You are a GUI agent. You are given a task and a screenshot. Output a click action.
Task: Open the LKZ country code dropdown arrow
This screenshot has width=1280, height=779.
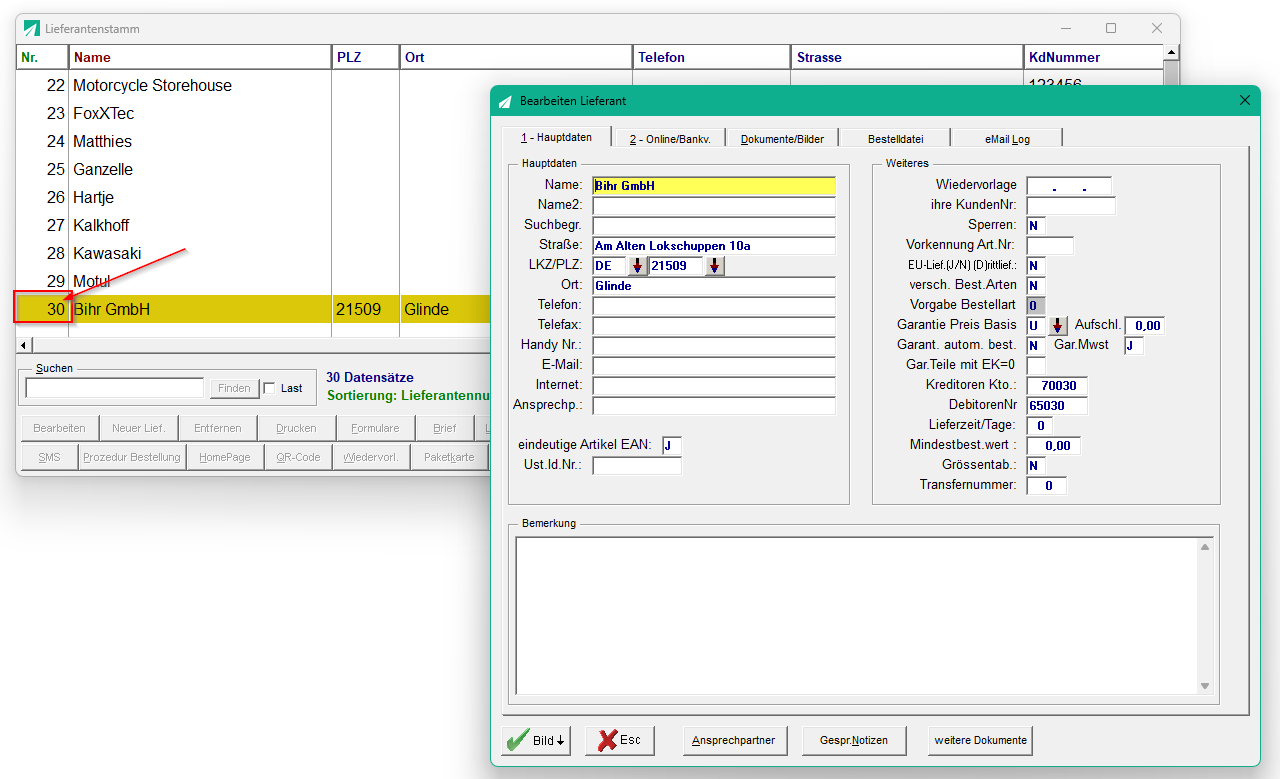click(x=637, y=266)
